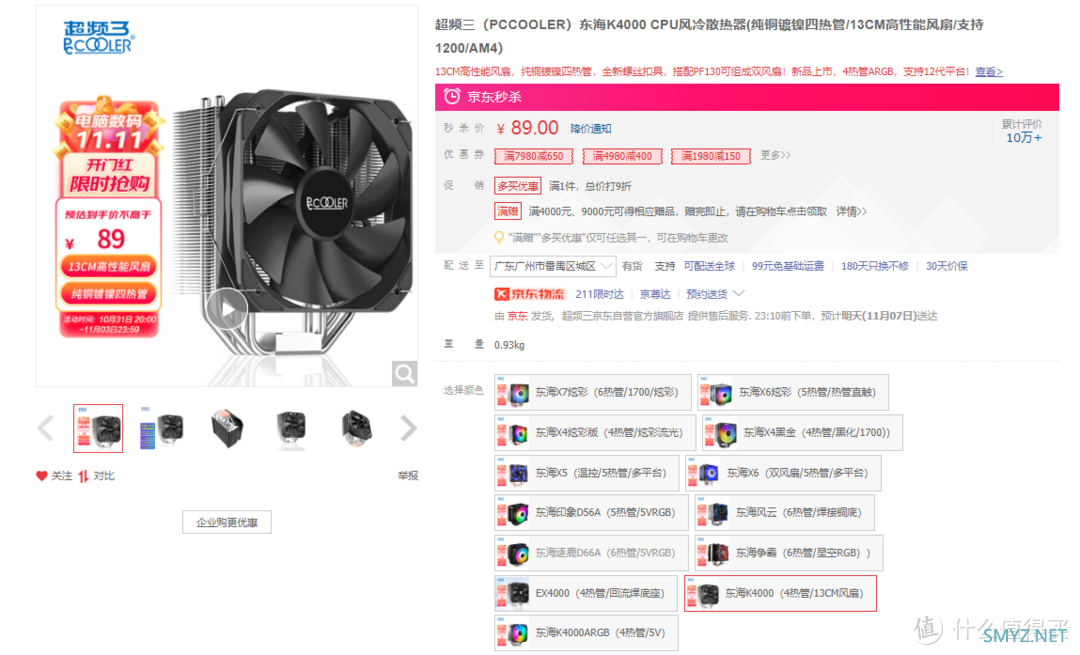Open the 查看> link in red promo text

pyautogui.click(x=988, y=72)
